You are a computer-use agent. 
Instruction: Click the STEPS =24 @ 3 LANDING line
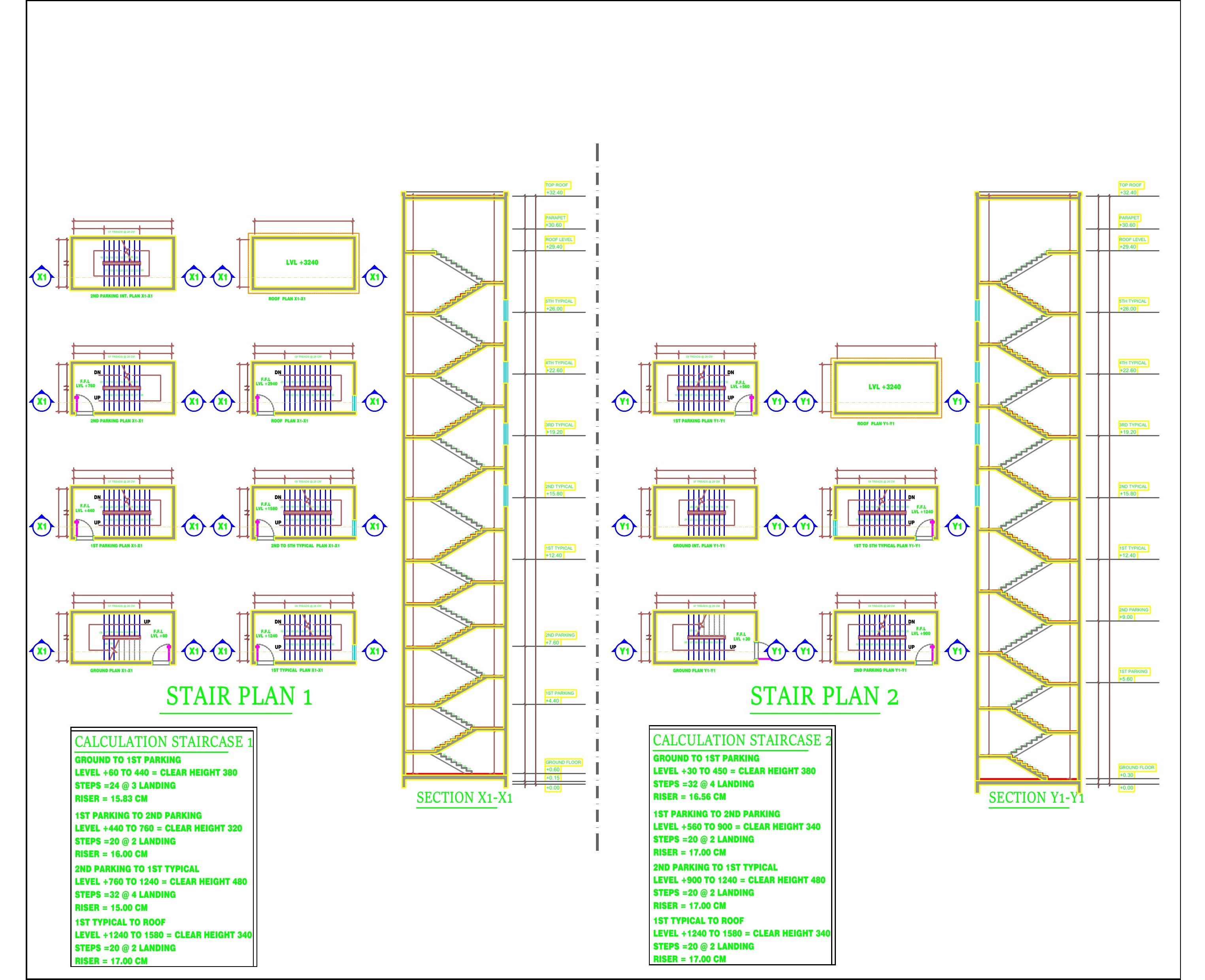125,785
